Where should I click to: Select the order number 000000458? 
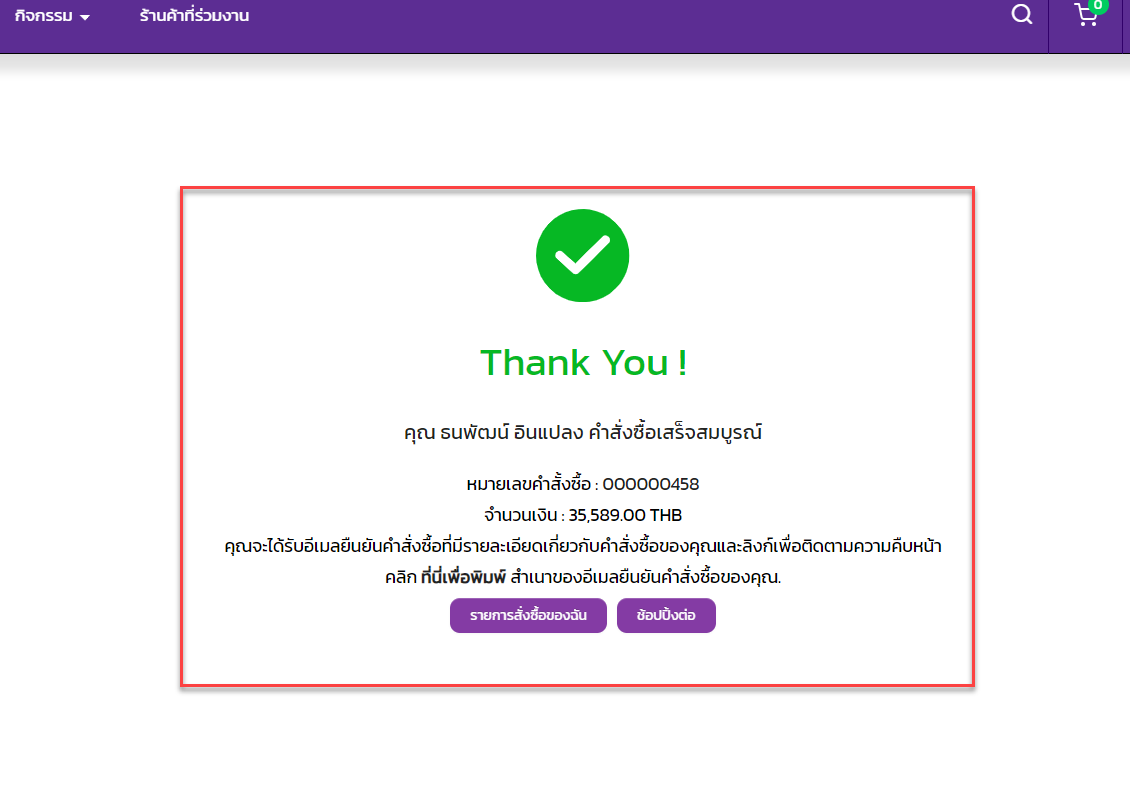(650, 485)
